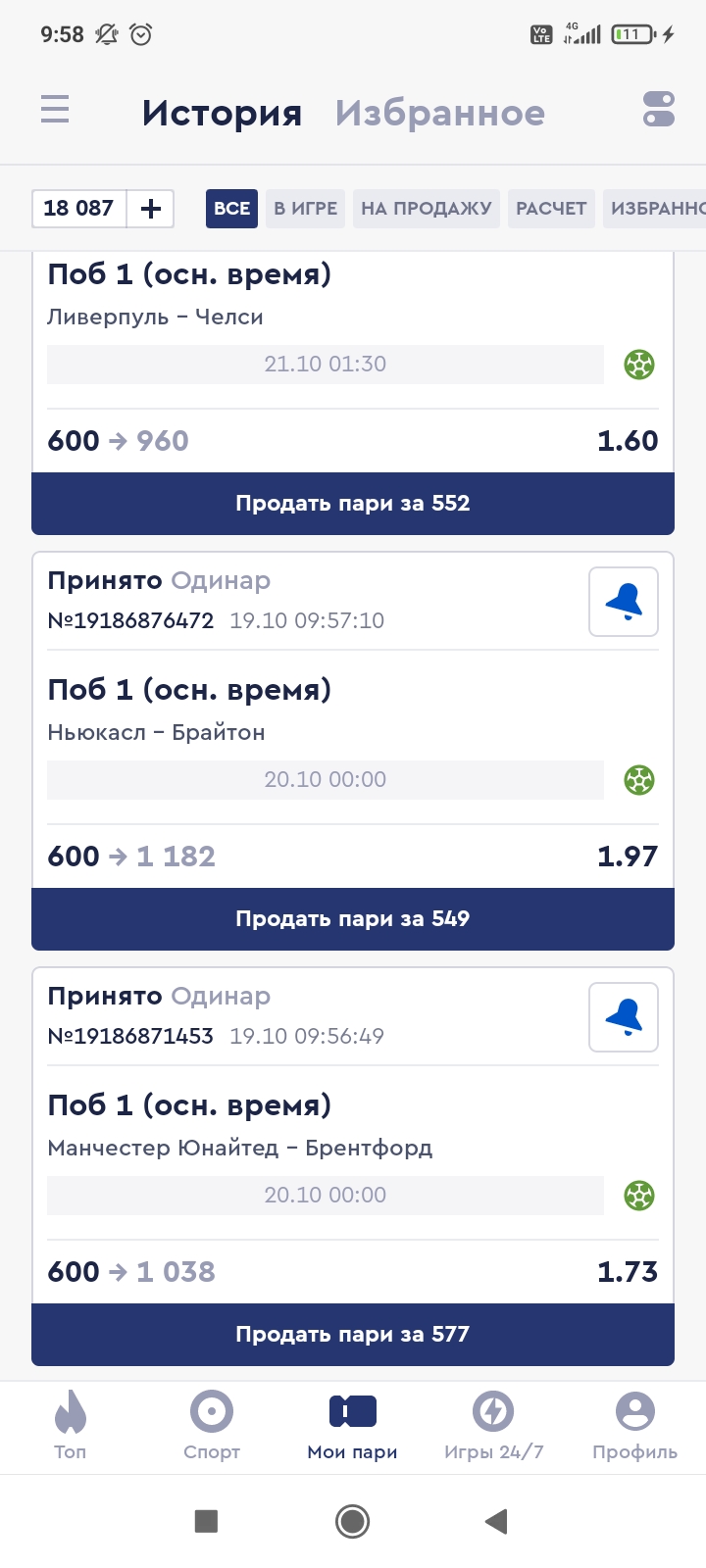
Task: Filter bets by В ИГРЕ
Action: [305, 209]
